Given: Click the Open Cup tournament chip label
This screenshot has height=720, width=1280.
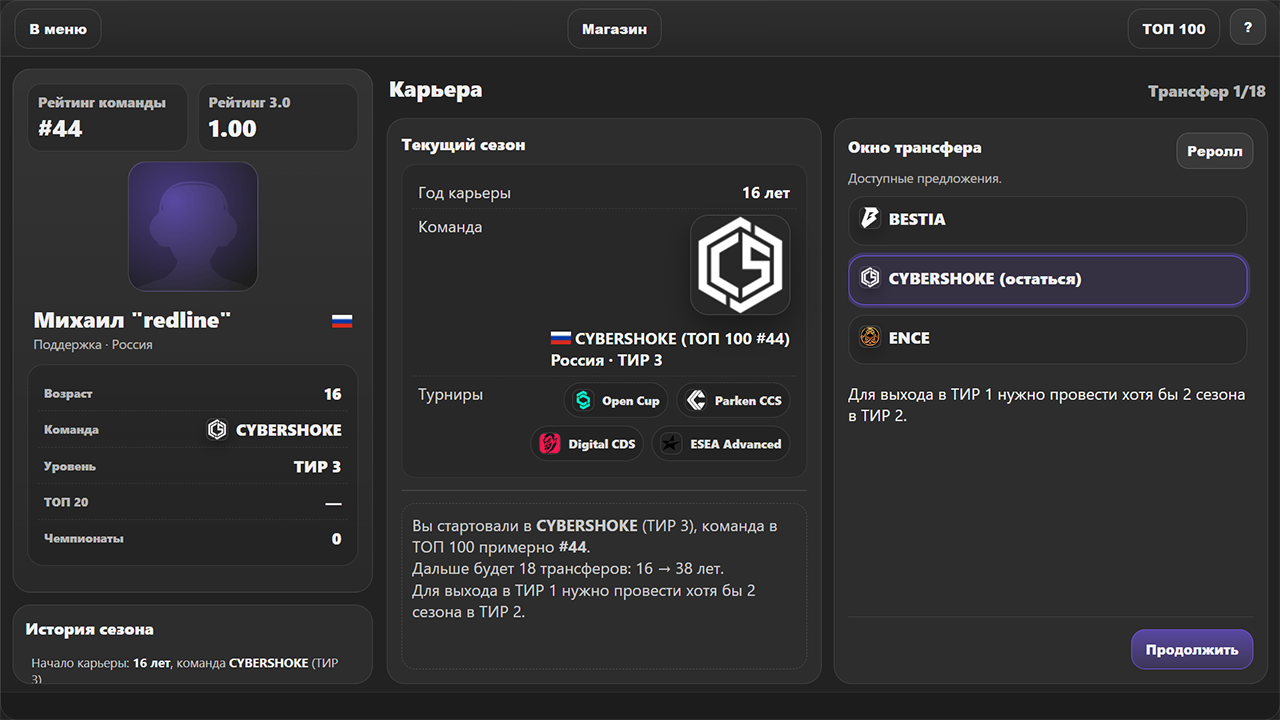Looking at the screenshot, I should coord(631,401).
